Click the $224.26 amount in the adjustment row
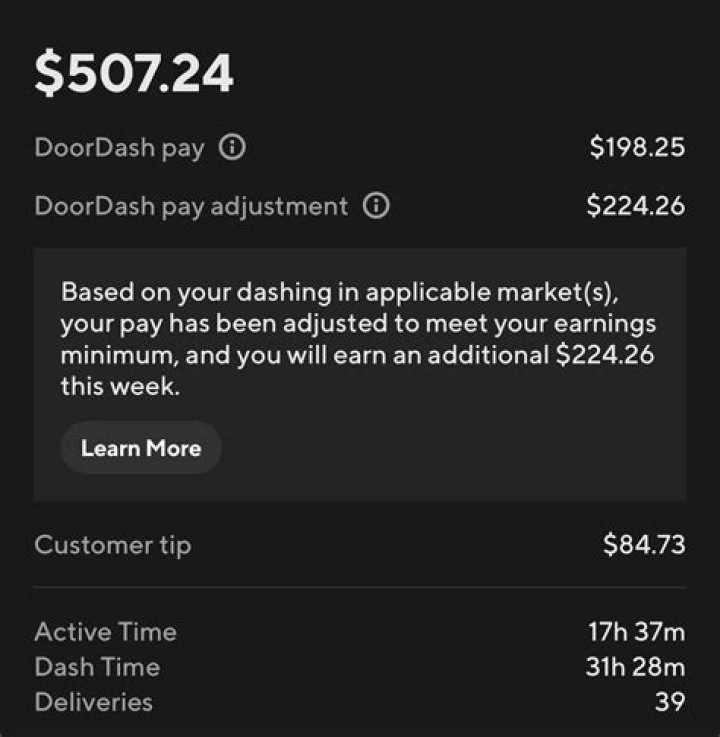Image resolution: width=720 pixels, height=737 pixels. tap(636, 207)
